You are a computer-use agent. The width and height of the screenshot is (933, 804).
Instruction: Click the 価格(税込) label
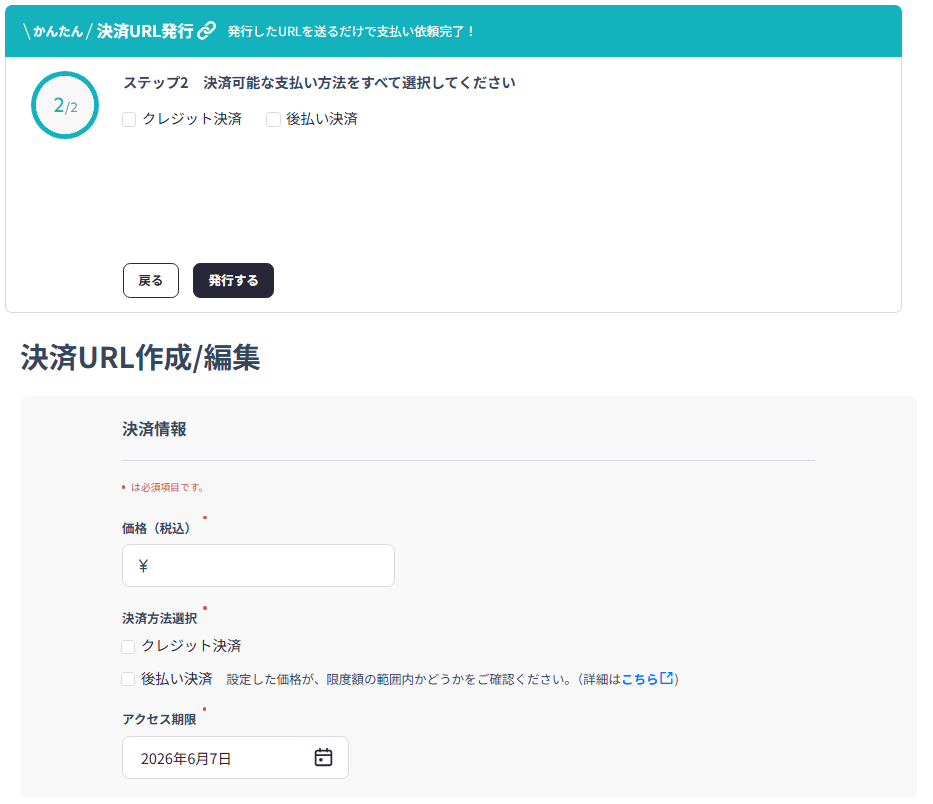click(x=156, y=528)
